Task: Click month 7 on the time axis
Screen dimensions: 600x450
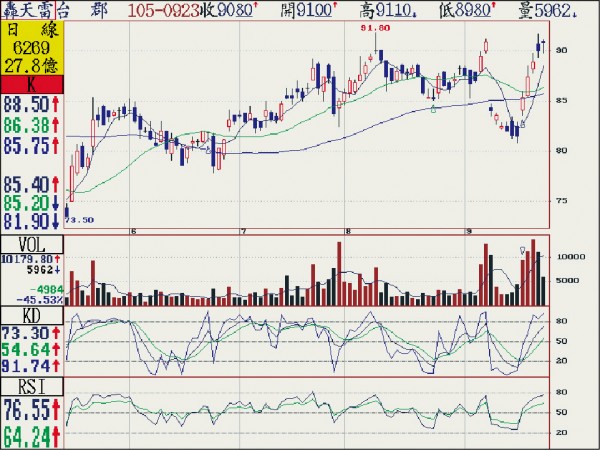Action: click(x=243, y=232)
